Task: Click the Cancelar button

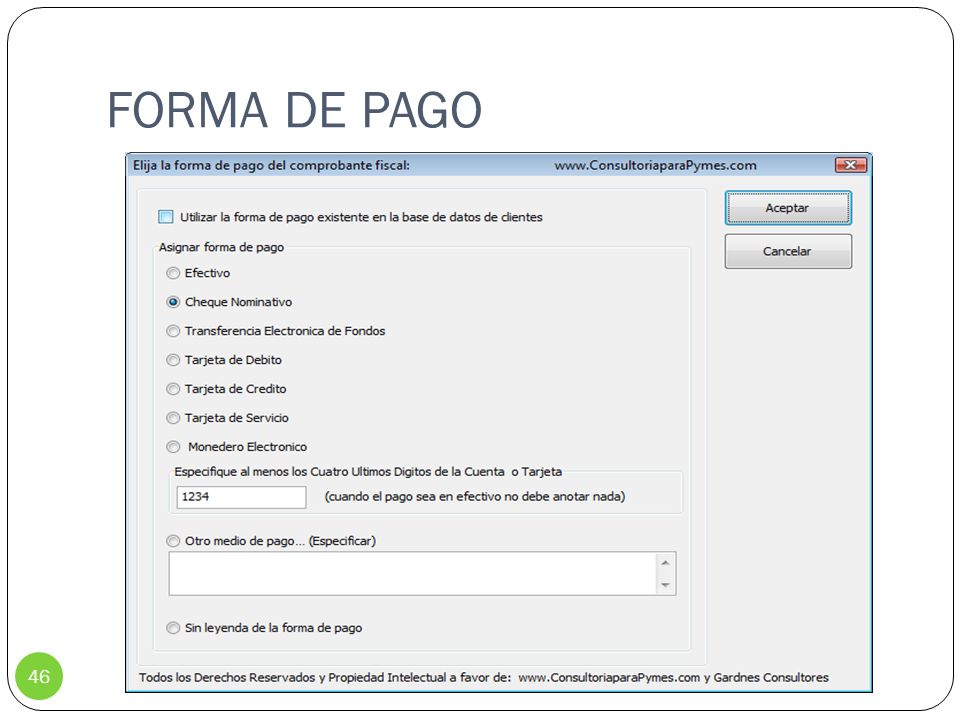Action: pos(788,251)
